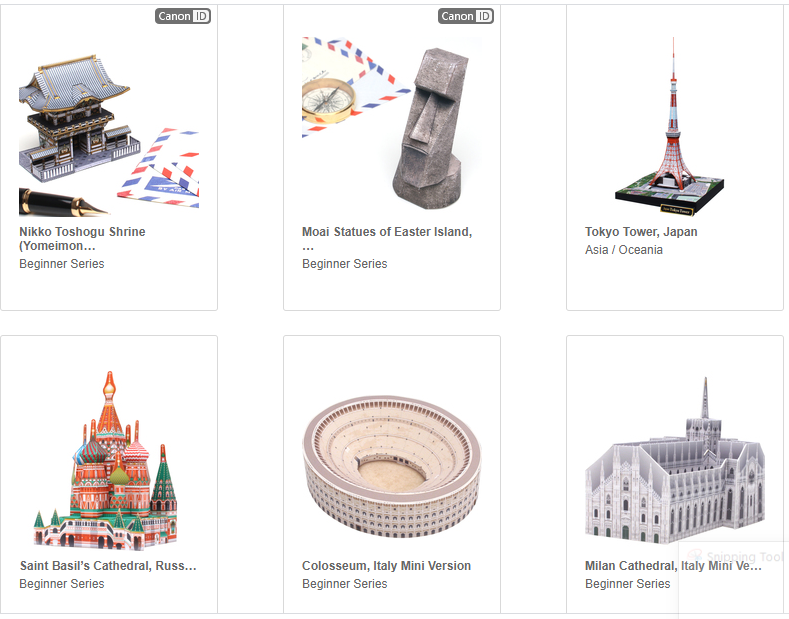Select Beginner Series under Nikko Toshogu Shrine

coord(62,264)
